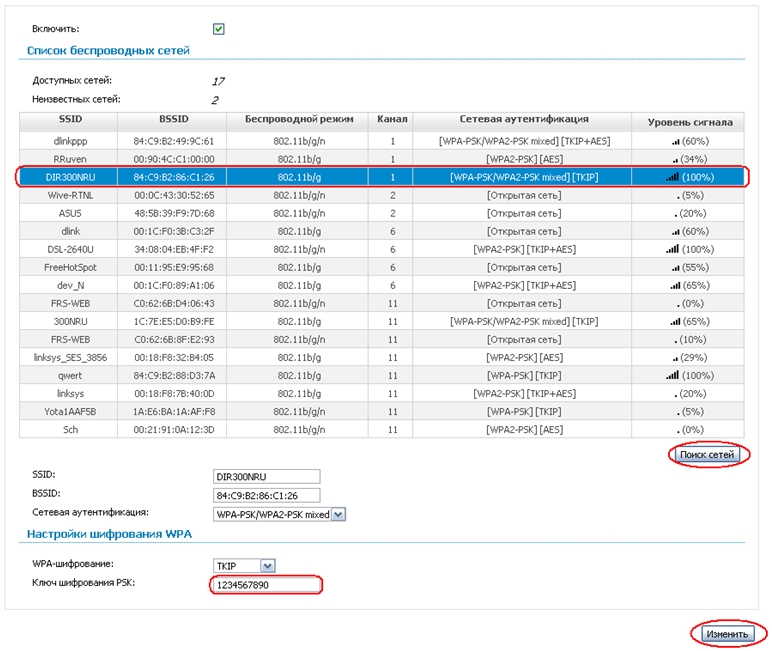
Task: Expand the WPA-шифрование TKIP dropdown
Action: 244,565
